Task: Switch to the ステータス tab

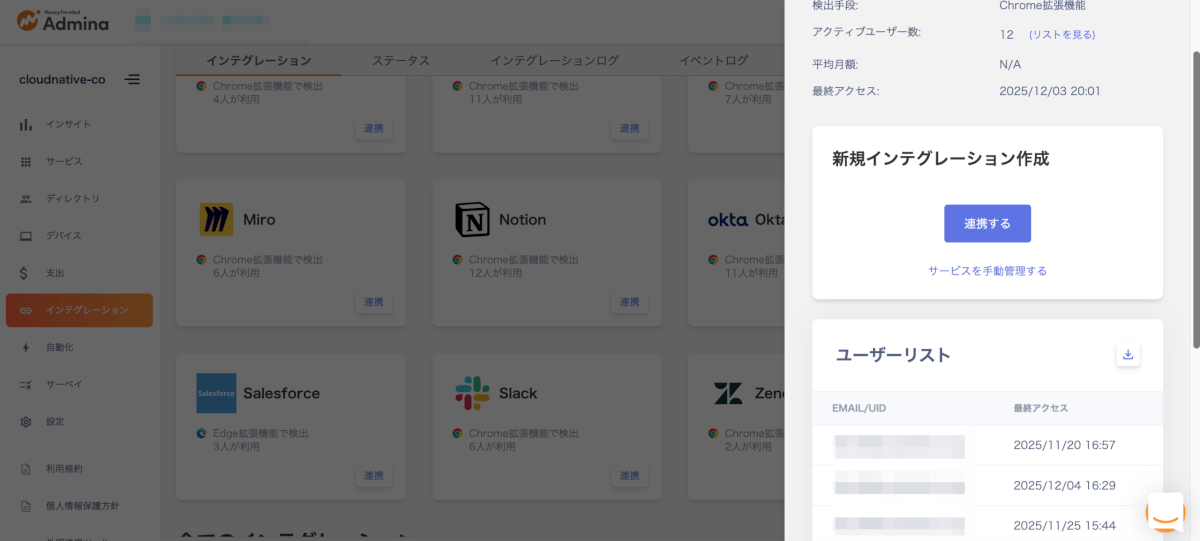Action: coord(401,60)
